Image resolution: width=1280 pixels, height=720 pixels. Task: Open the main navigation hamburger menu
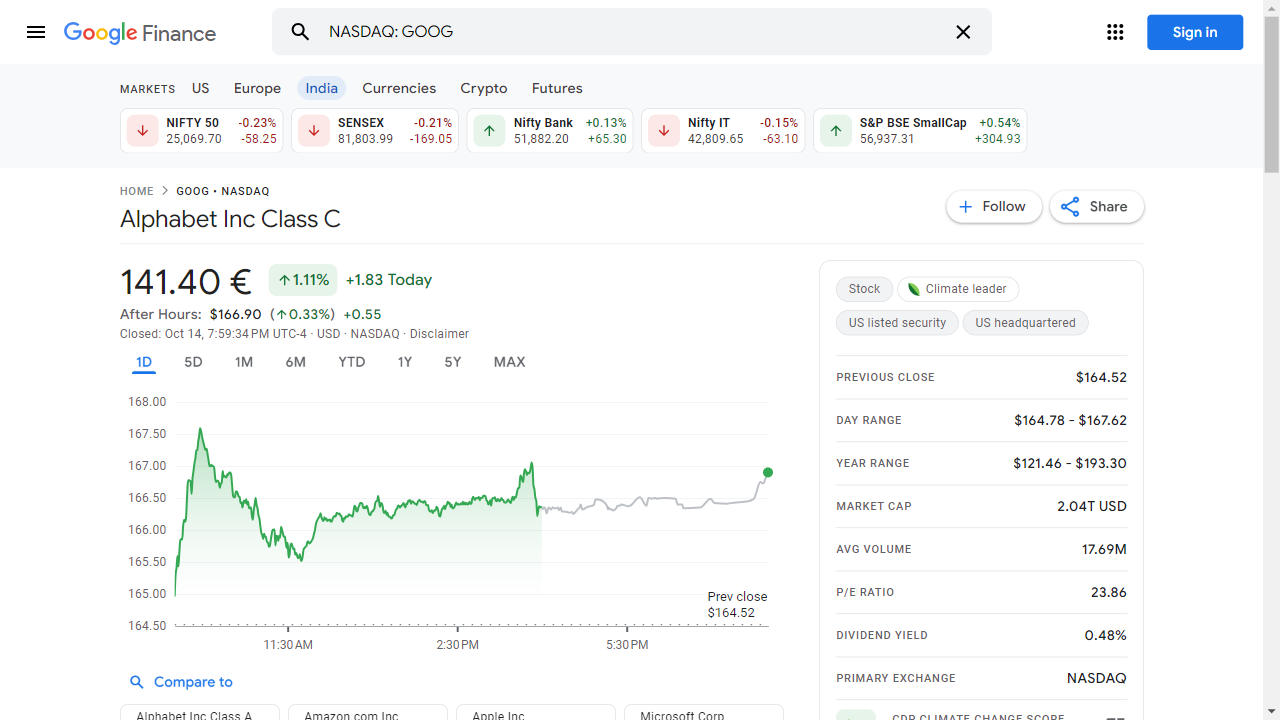[36, 32]
